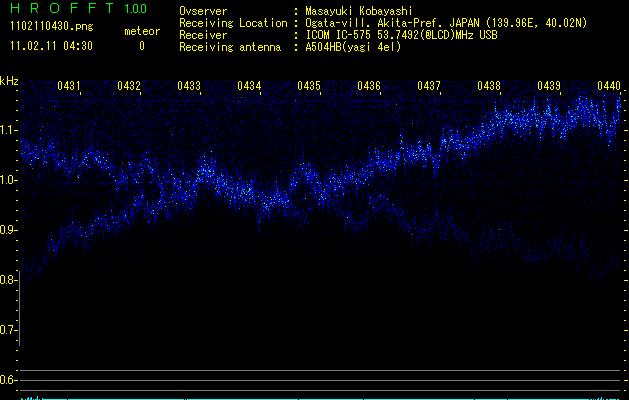This screenshot has height=400, width=629.
Task: Select the file name 1102110430.png
Action: (x=52, y=26)
